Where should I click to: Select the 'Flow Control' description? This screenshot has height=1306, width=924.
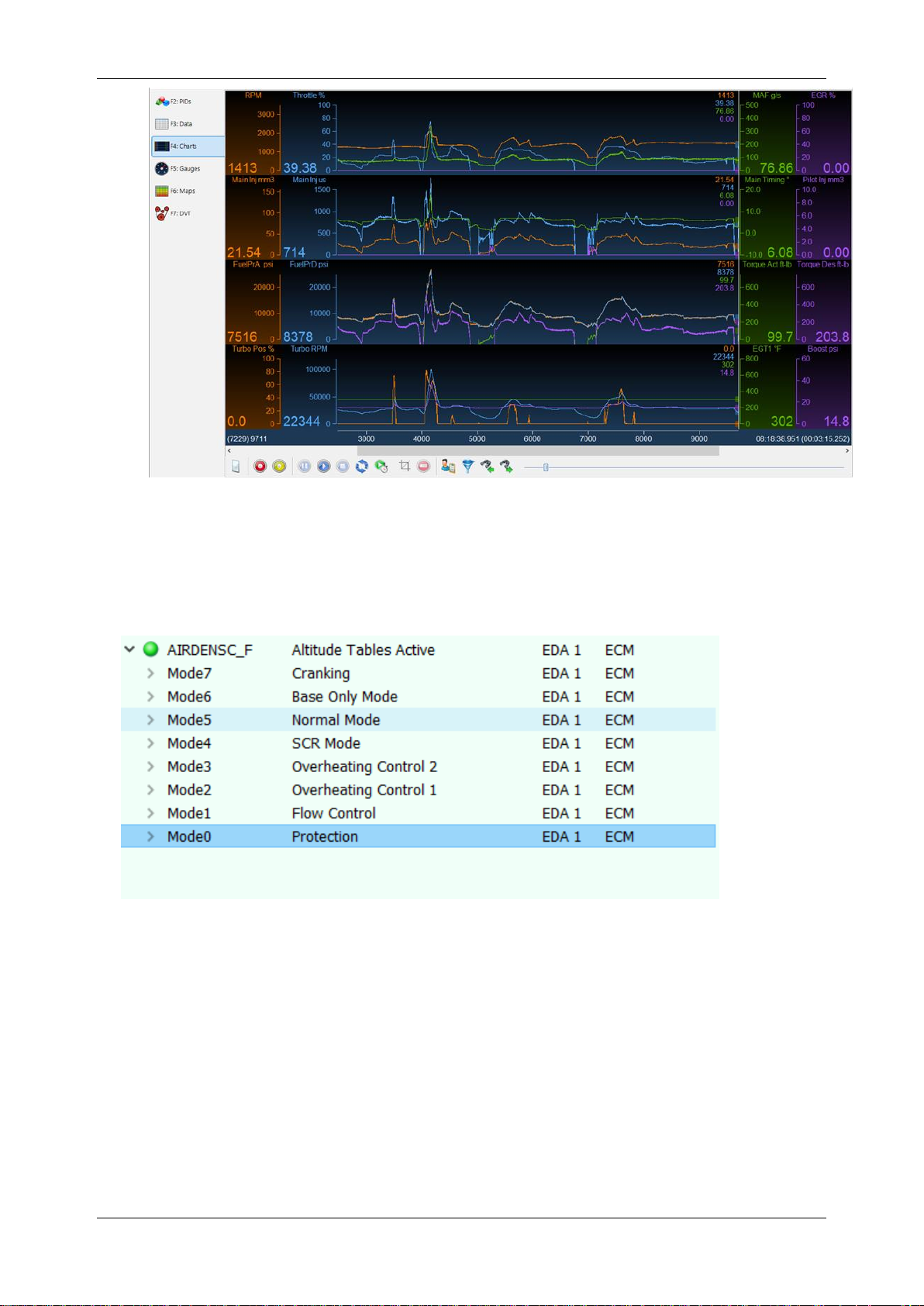[333, 813]
